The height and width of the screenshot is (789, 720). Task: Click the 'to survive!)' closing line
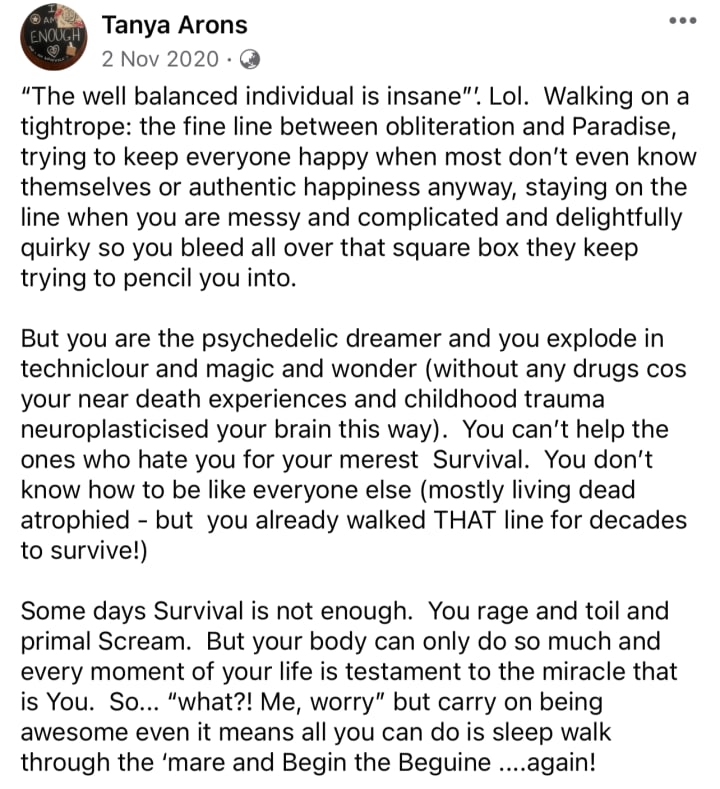click(x=84, y=550)
